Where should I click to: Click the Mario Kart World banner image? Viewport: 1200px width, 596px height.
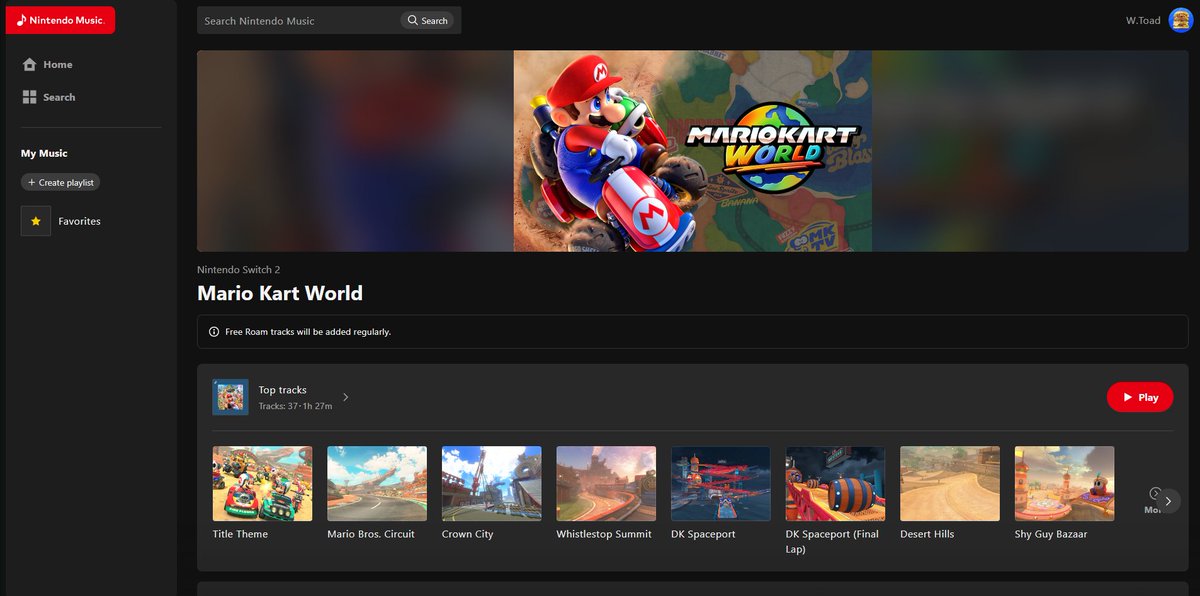(x=692, y=151)
